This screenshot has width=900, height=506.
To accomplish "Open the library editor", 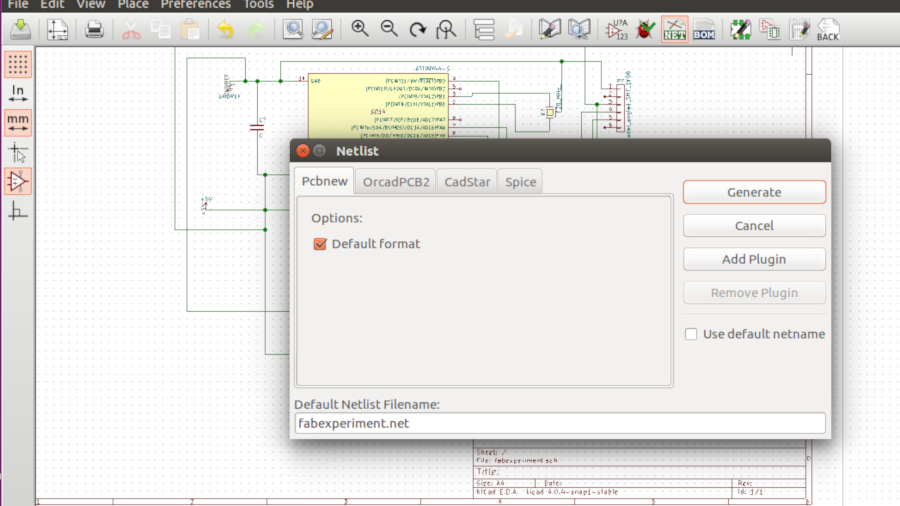I will tap(549, 29).
